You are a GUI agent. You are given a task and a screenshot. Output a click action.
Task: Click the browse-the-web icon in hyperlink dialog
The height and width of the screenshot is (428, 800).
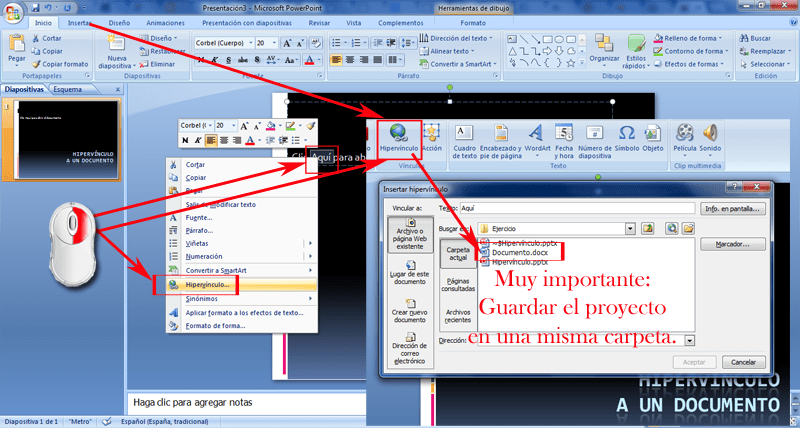click(672, 229)
